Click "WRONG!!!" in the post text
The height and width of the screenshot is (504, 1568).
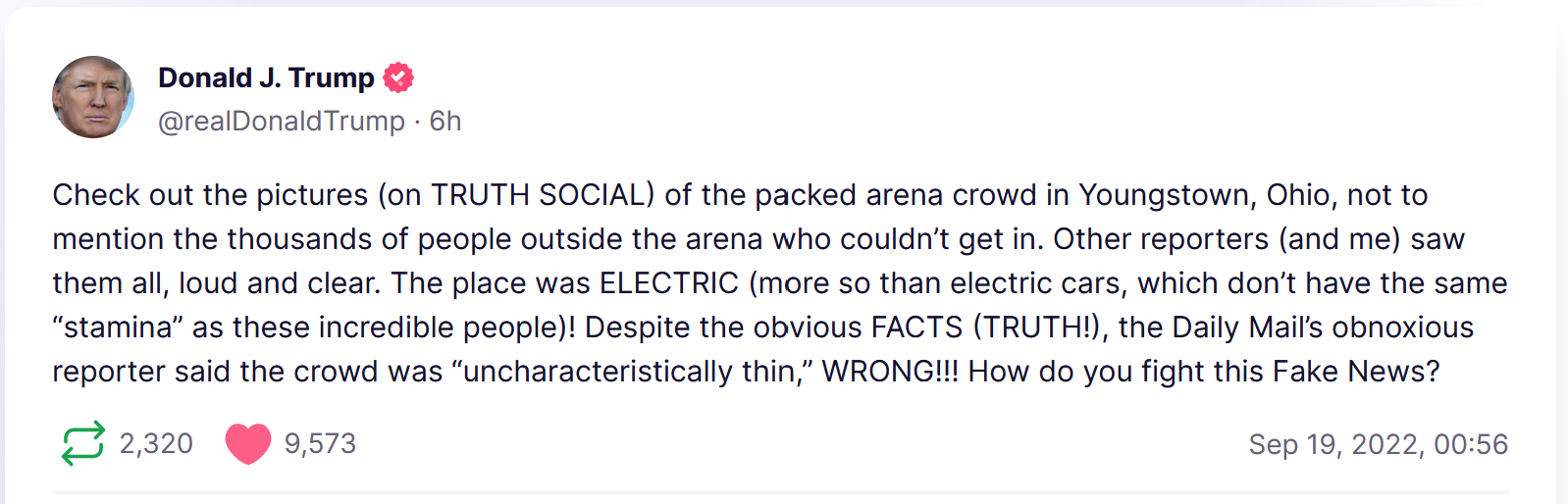tap(890, 372)
